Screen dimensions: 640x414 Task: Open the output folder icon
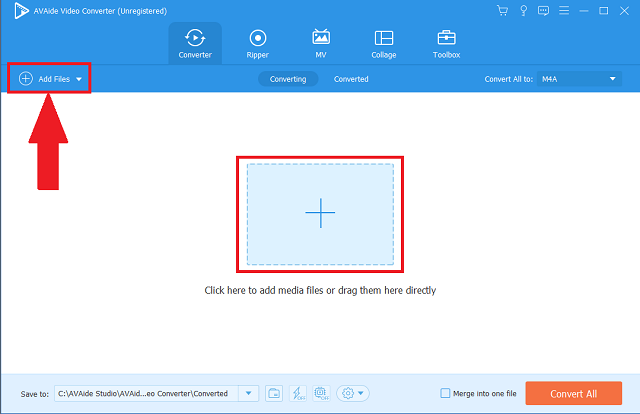pyautogui.click(x=274, y=394)
